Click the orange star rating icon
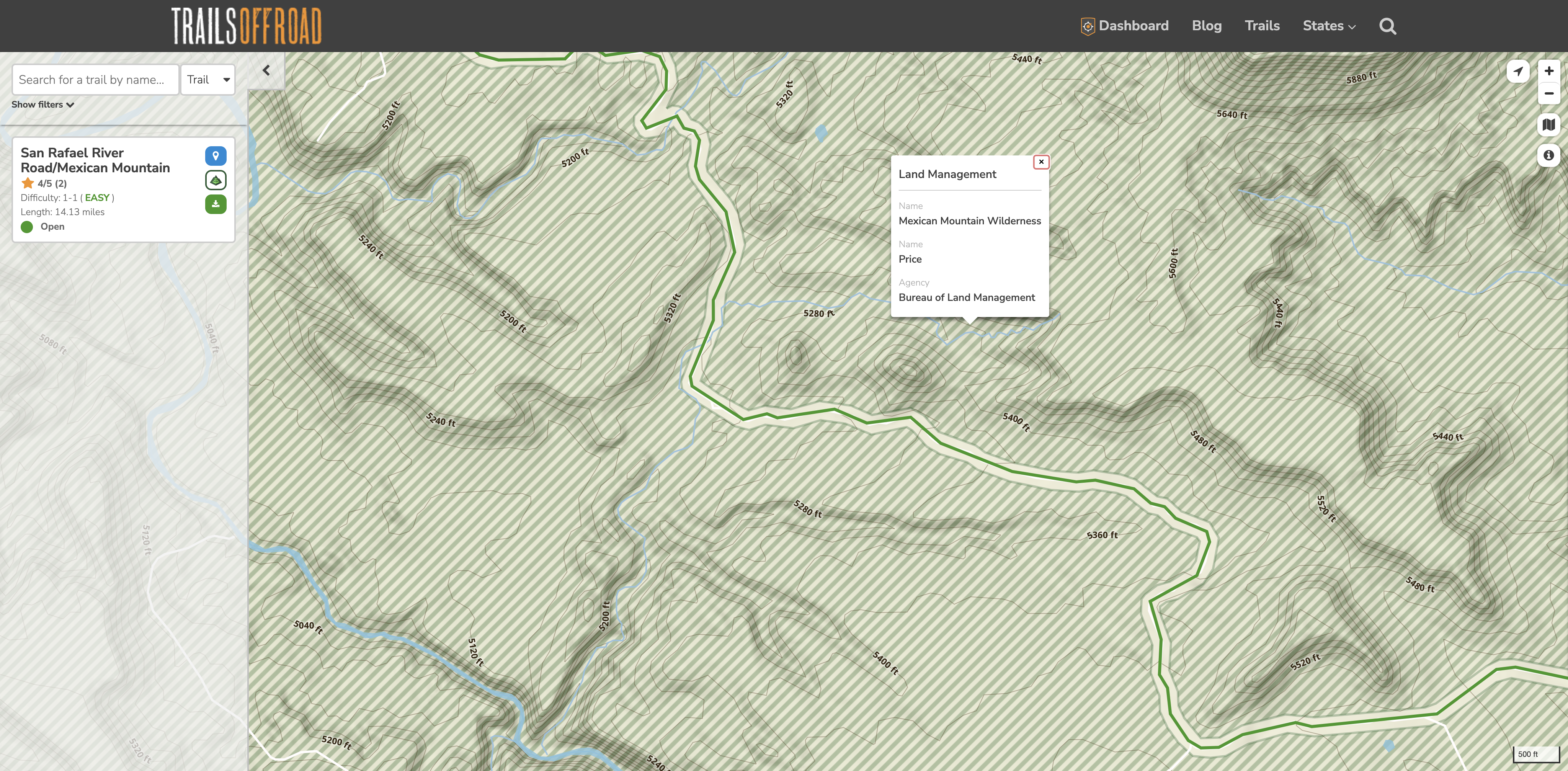Viewport: 1568px width, 771px height. coord(28,183)
